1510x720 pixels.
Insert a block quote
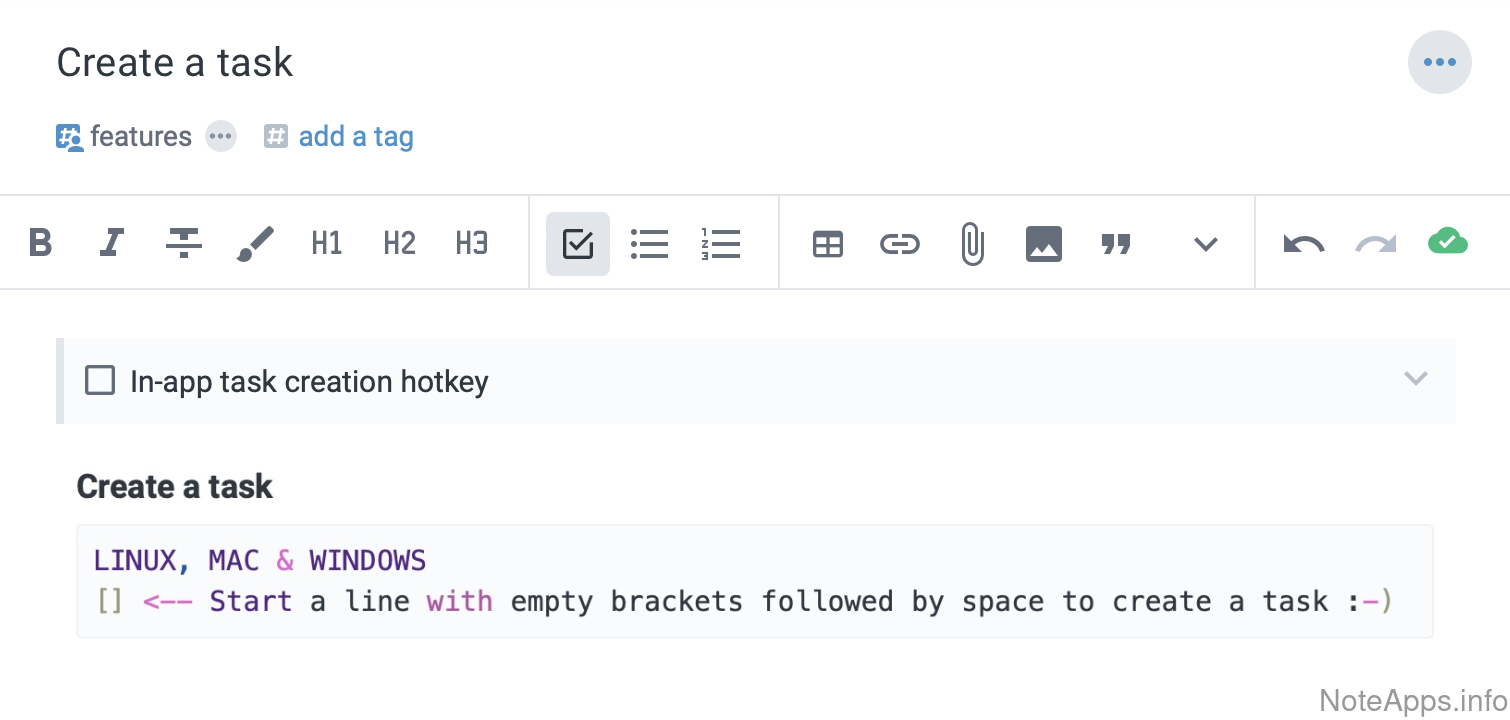click(x=1115, y=244)
